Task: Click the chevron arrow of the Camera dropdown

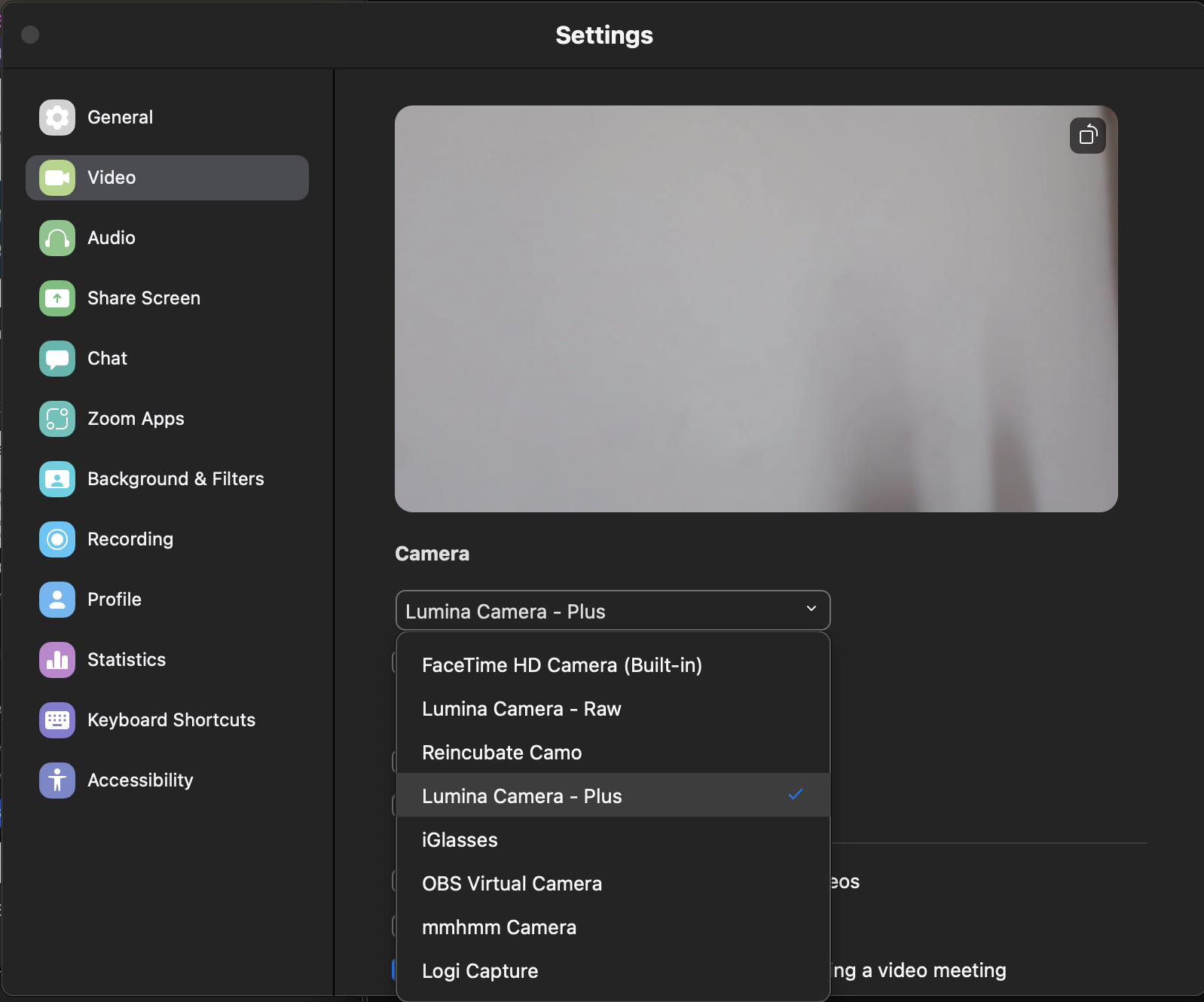Action: (x=811, y=609)
